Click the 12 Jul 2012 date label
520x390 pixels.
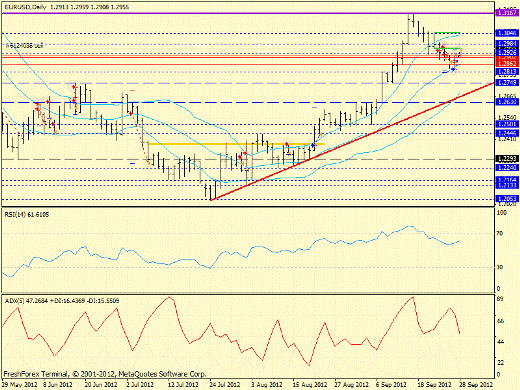tap(184, 384)
